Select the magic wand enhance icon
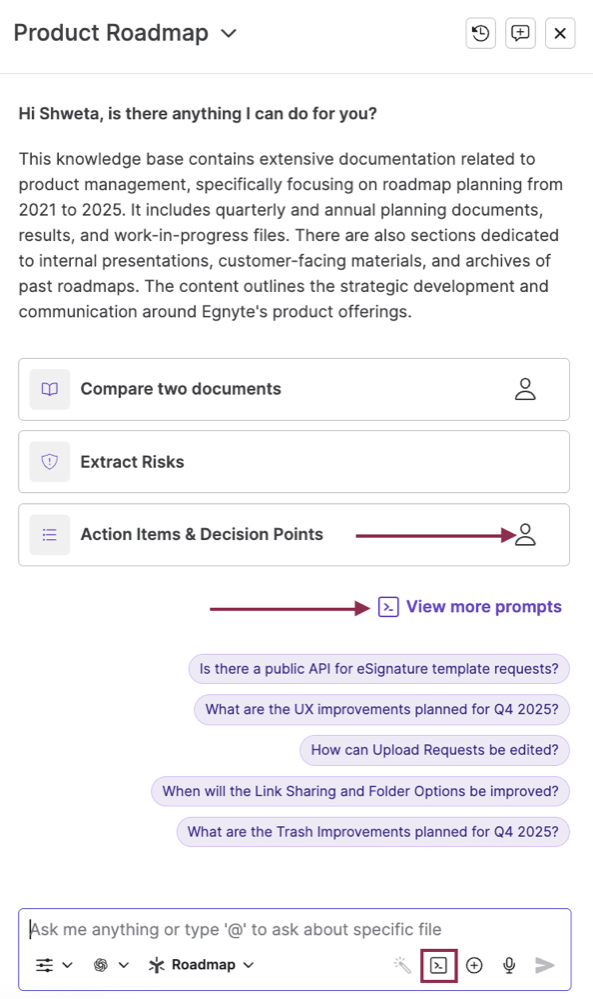 (400, 965)
